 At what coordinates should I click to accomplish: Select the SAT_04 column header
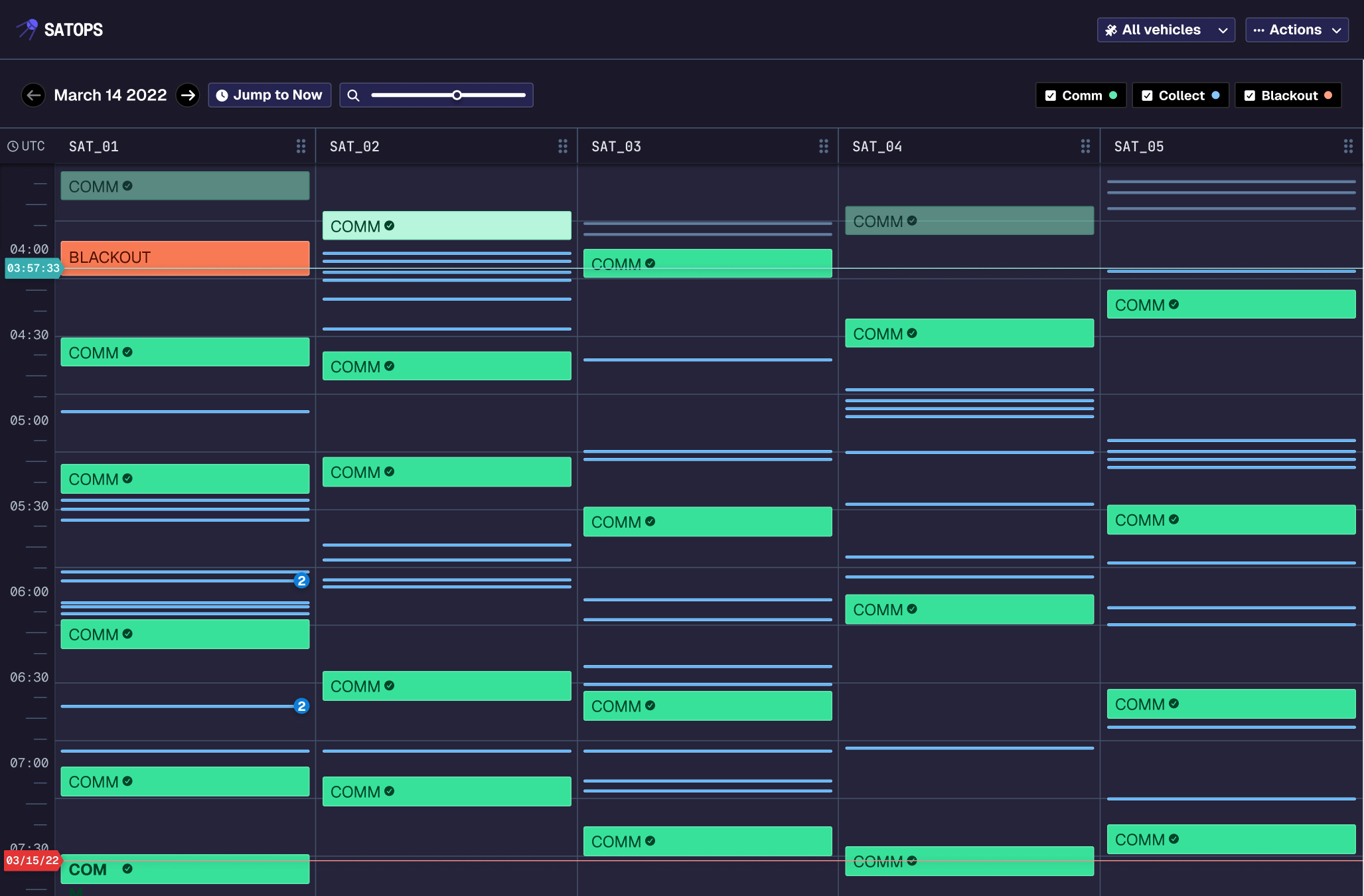click(877, 147)
